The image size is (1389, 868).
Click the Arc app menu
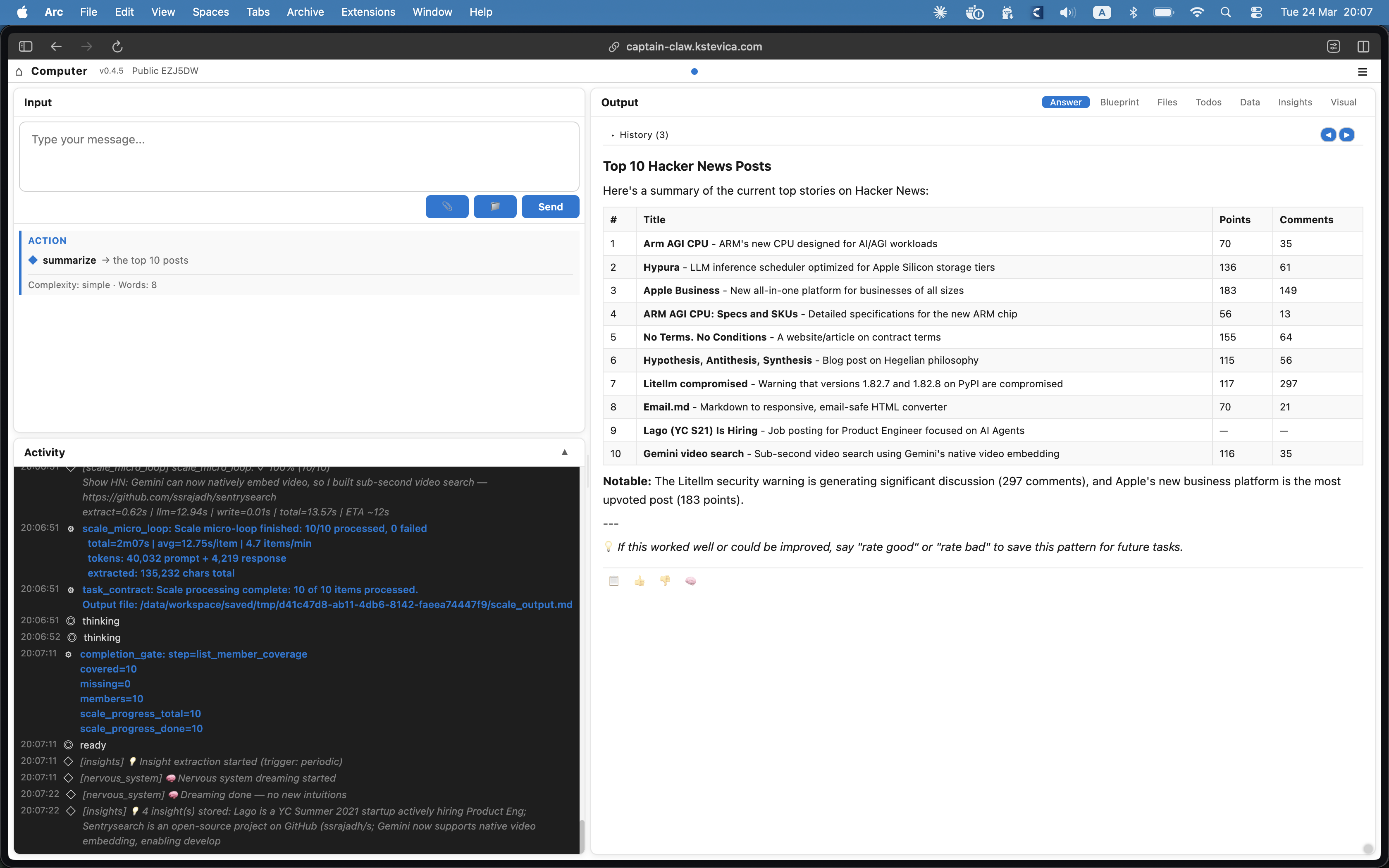click(x=54, y=12)
